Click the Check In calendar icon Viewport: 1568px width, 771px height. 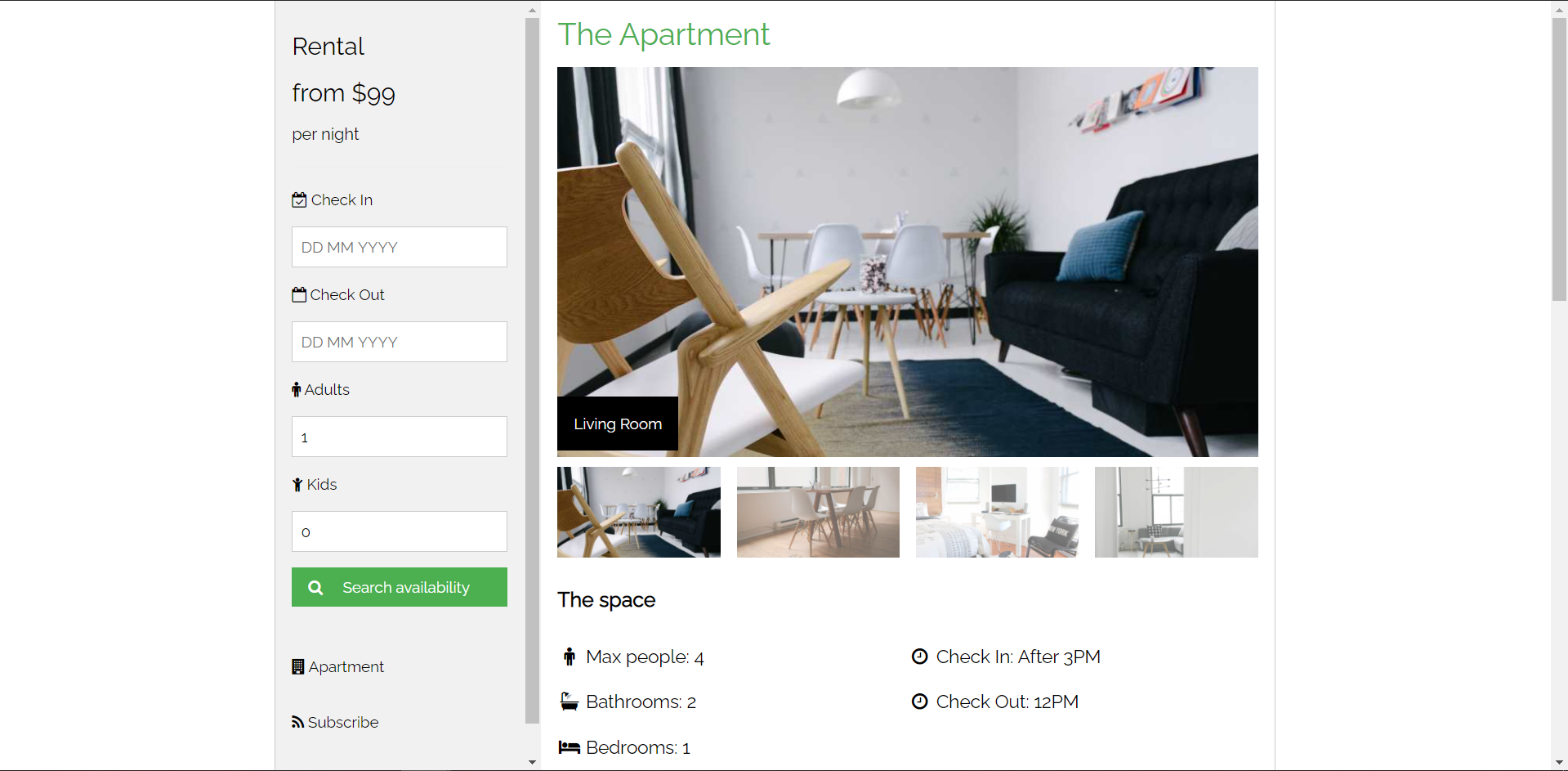(x=299, y=199)
